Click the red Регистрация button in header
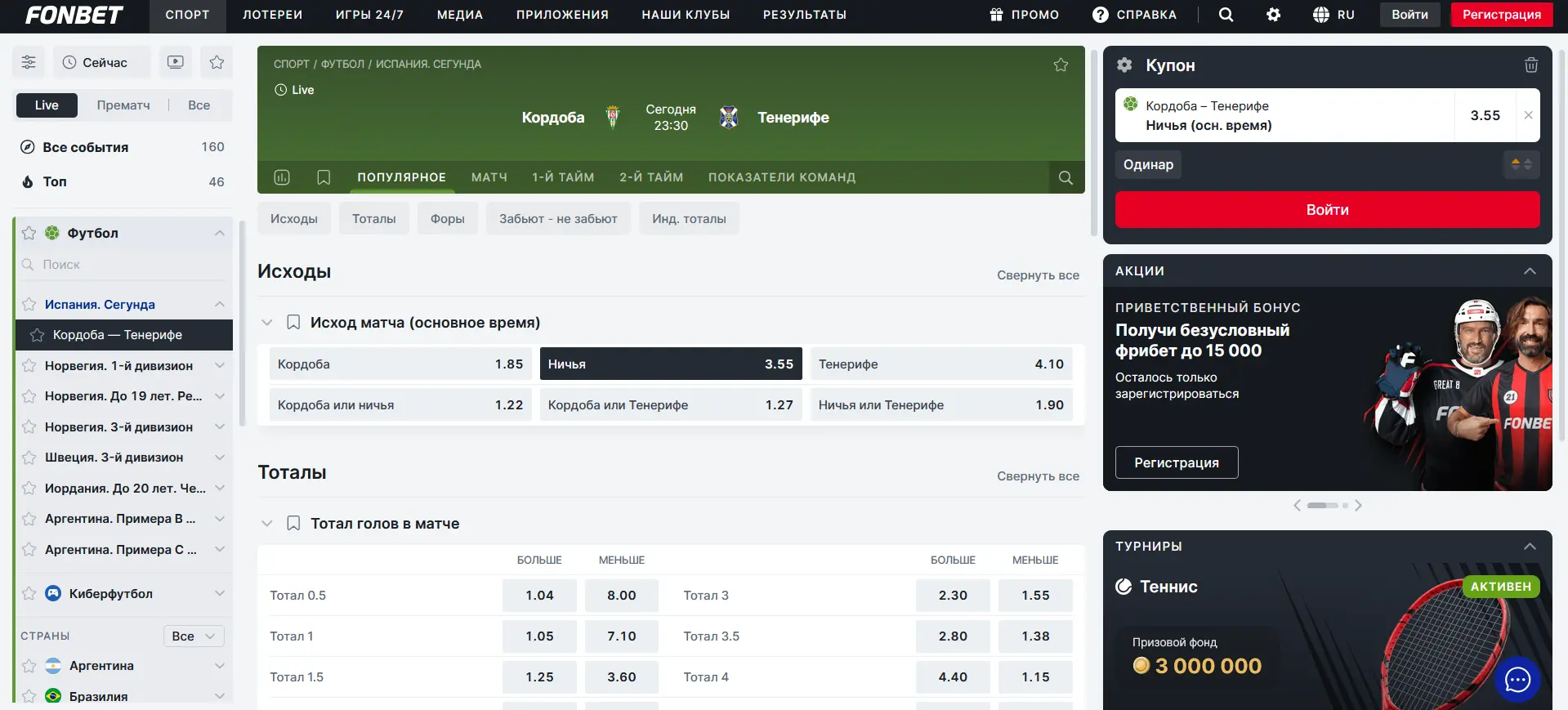 (x=1502, y=15)
